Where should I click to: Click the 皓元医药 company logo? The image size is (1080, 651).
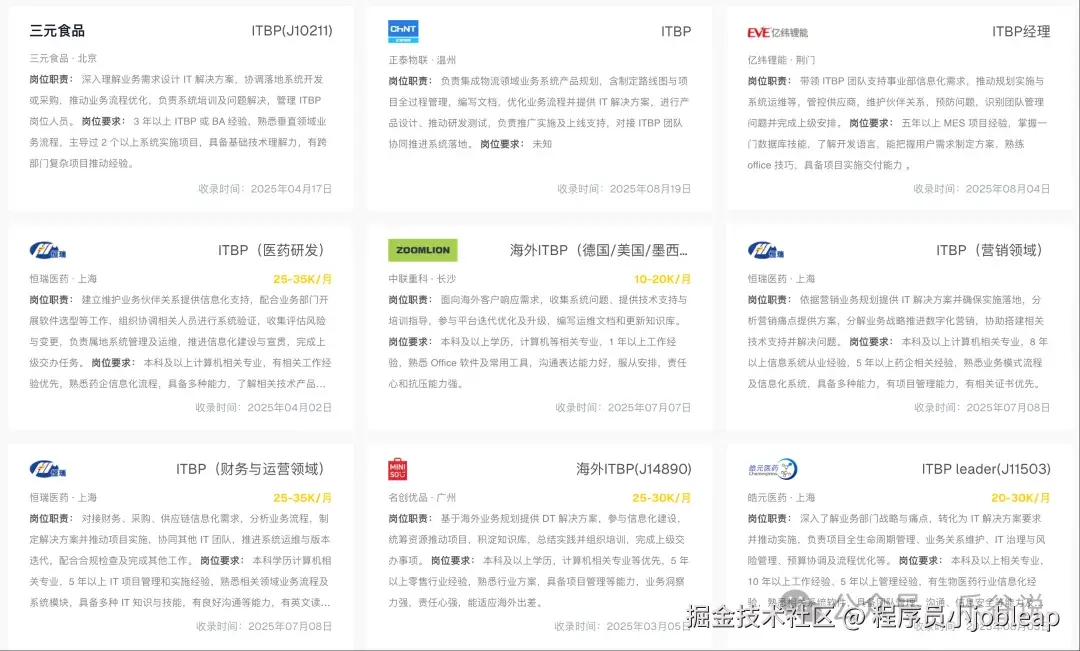point(772,469)
